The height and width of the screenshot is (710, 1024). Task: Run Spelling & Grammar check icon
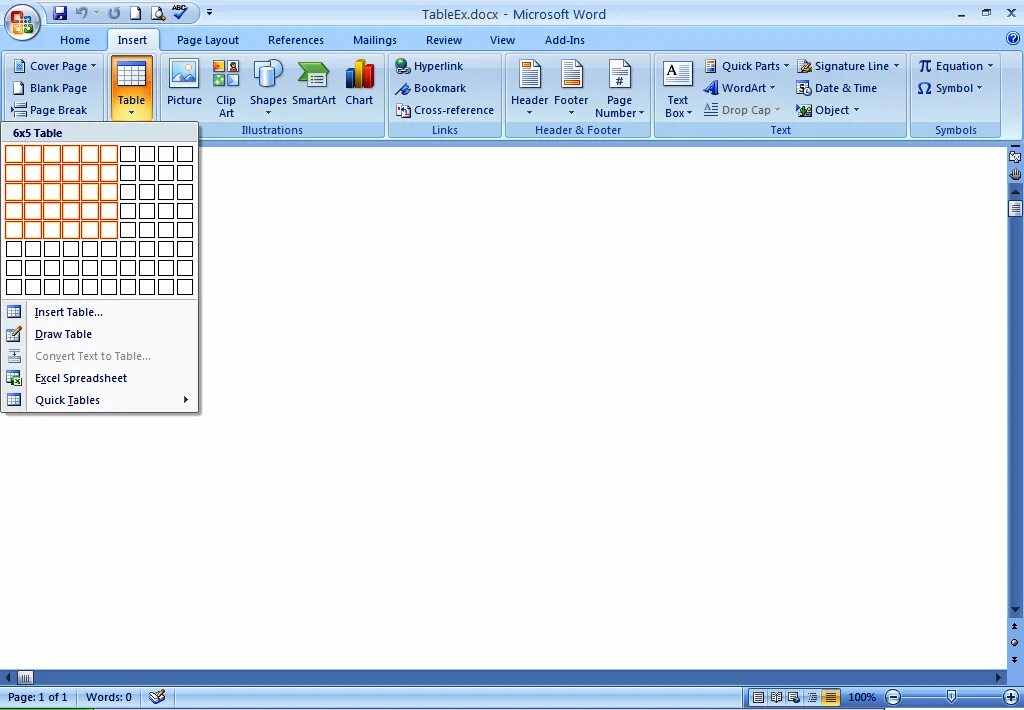179,12
